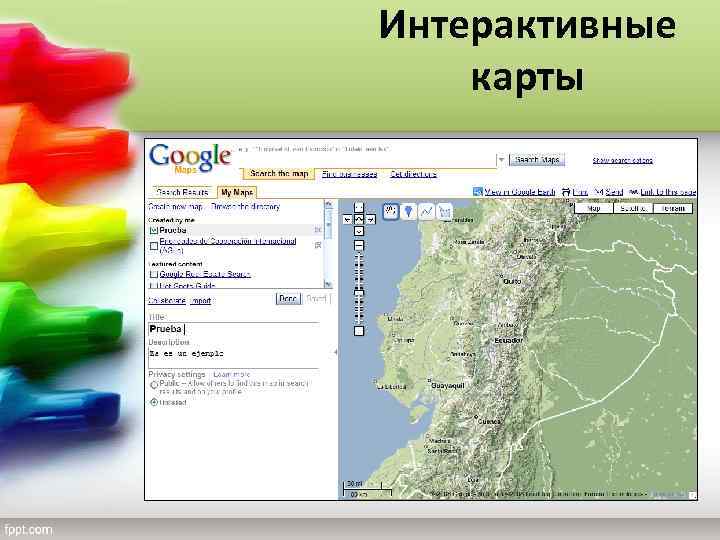720x540 pixels.
Task: Click the Google Earth icon
Action: [478, 191]
